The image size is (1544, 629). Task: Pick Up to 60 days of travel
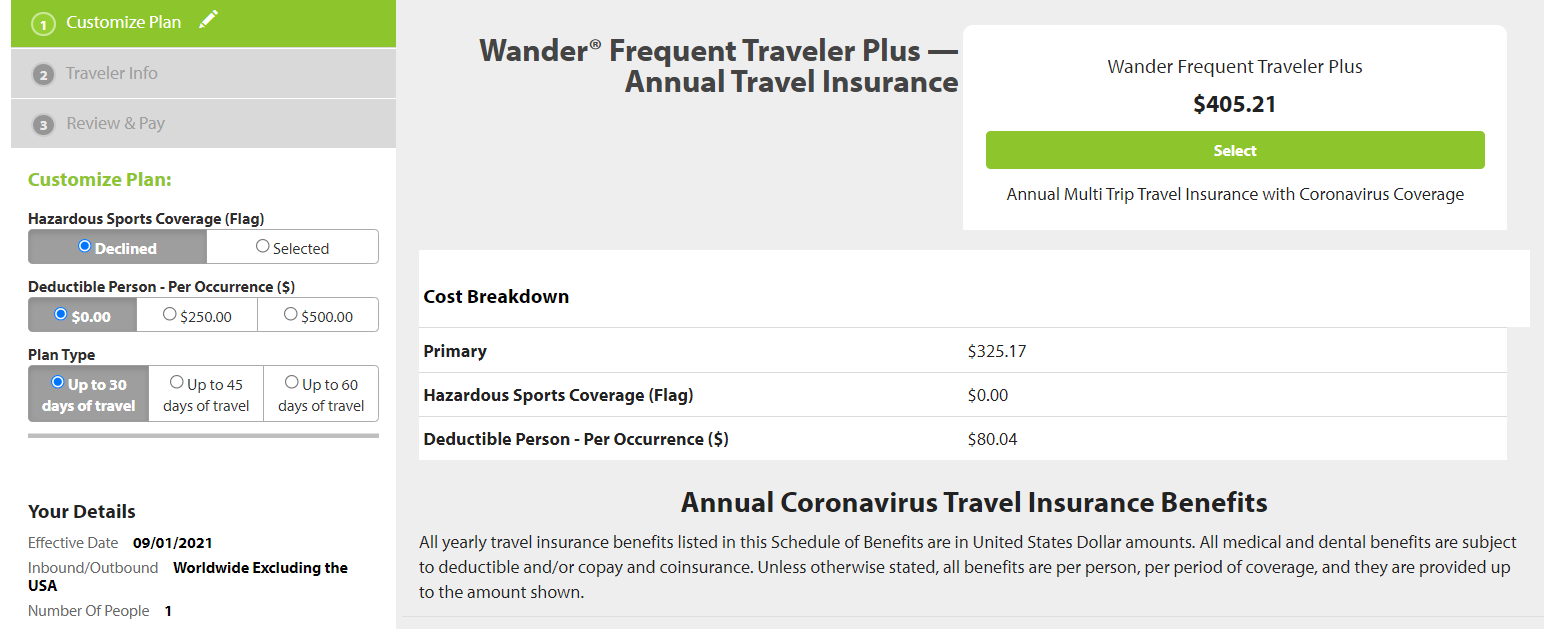[x=321, y=394]
